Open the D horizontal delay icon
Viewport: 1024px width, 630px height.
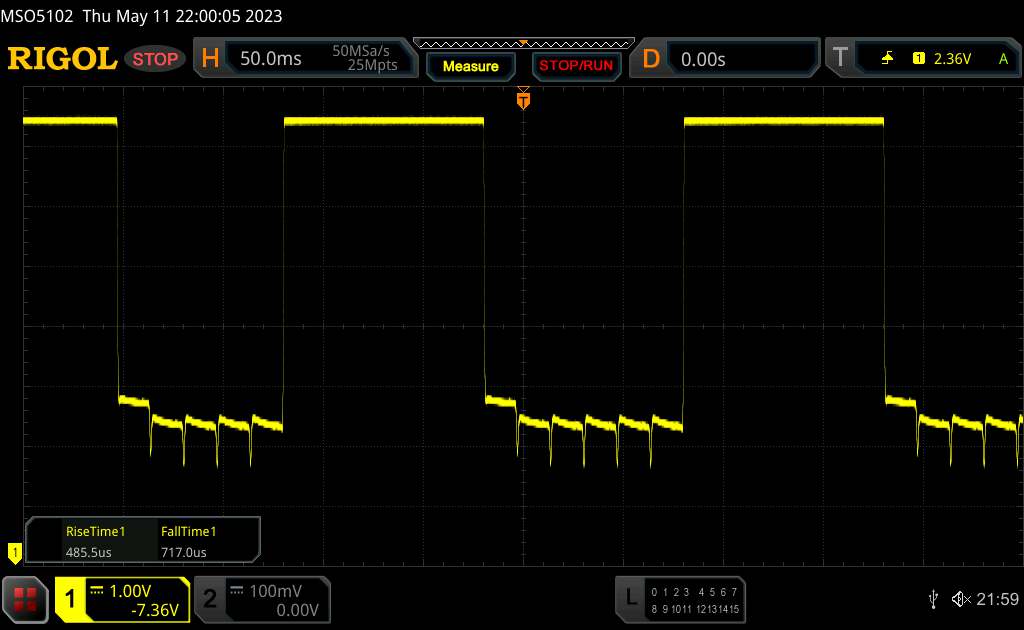pos(651,59)
